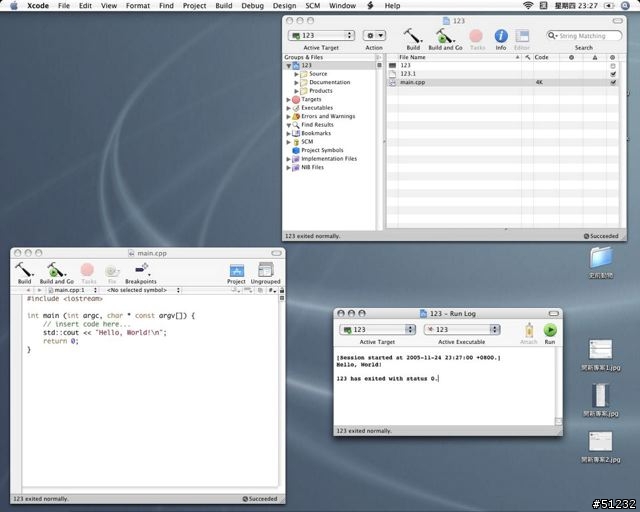Click the Info icon in project toolbar
The image size is (640, 512).
pyautogui.click(x=501, y=36)
